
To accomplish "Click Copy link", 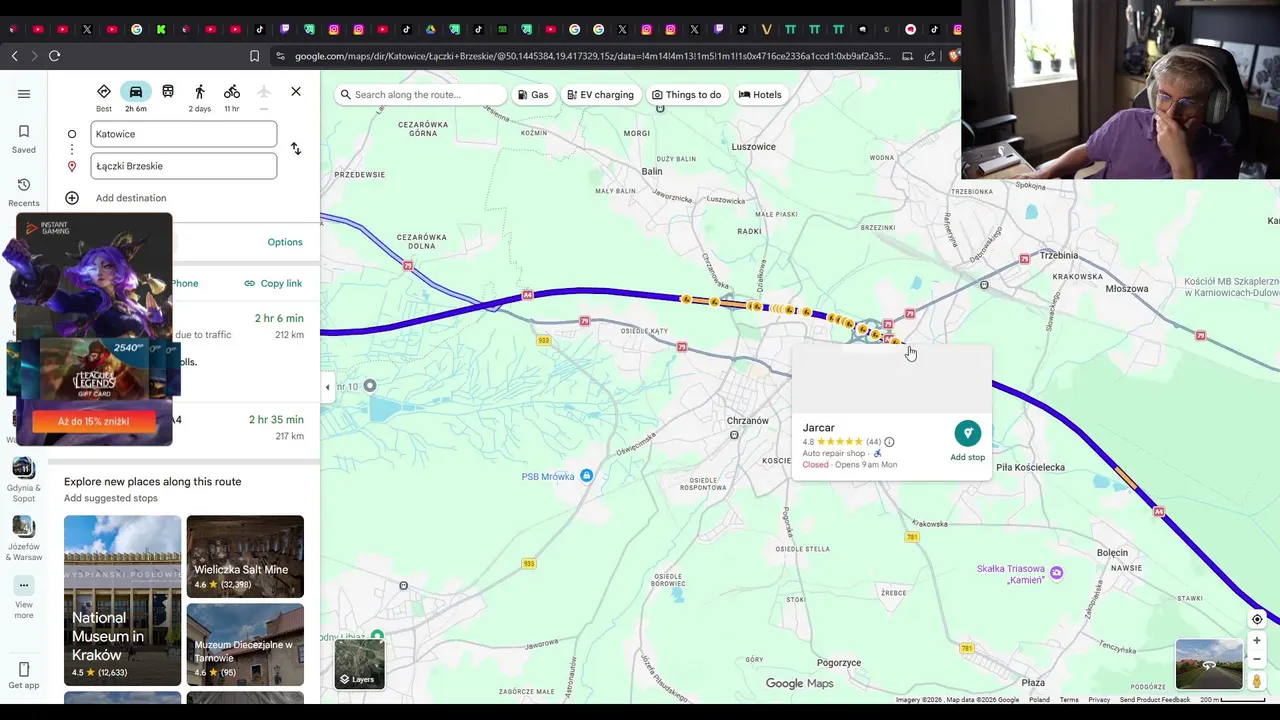I will 273,283.
